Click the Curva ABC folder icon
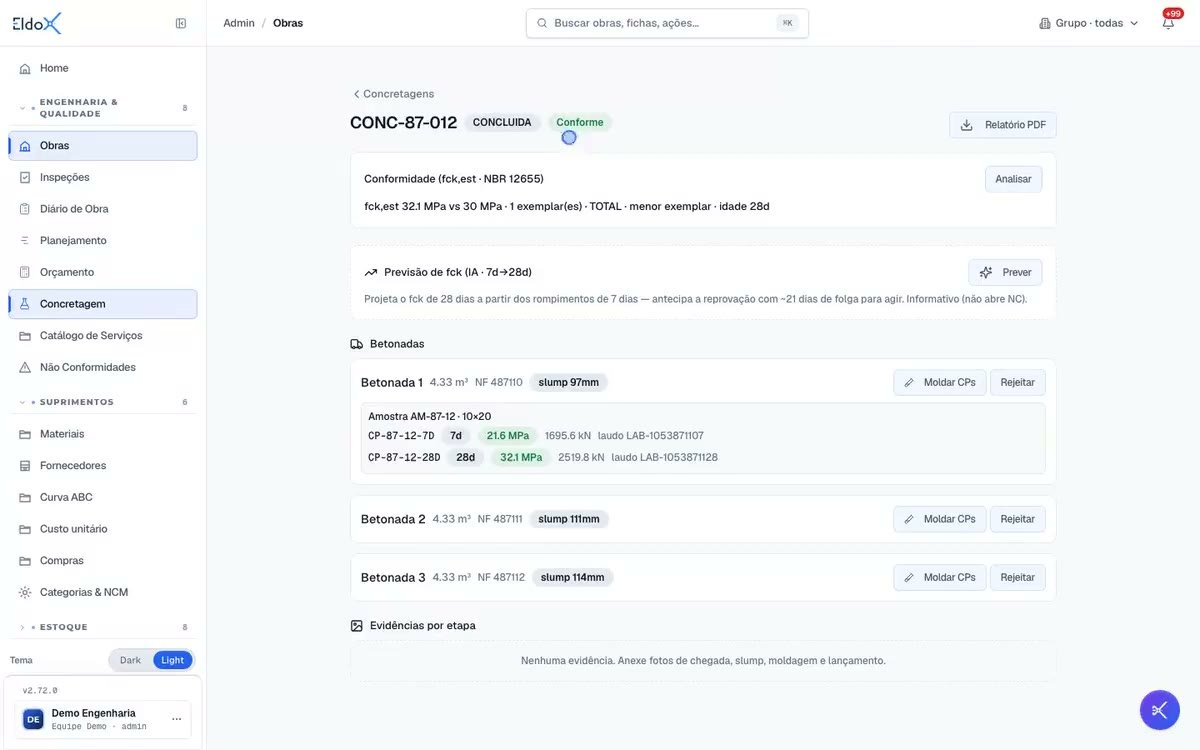Viewport: 1200px width, 750px height. (x=25, y=498)
